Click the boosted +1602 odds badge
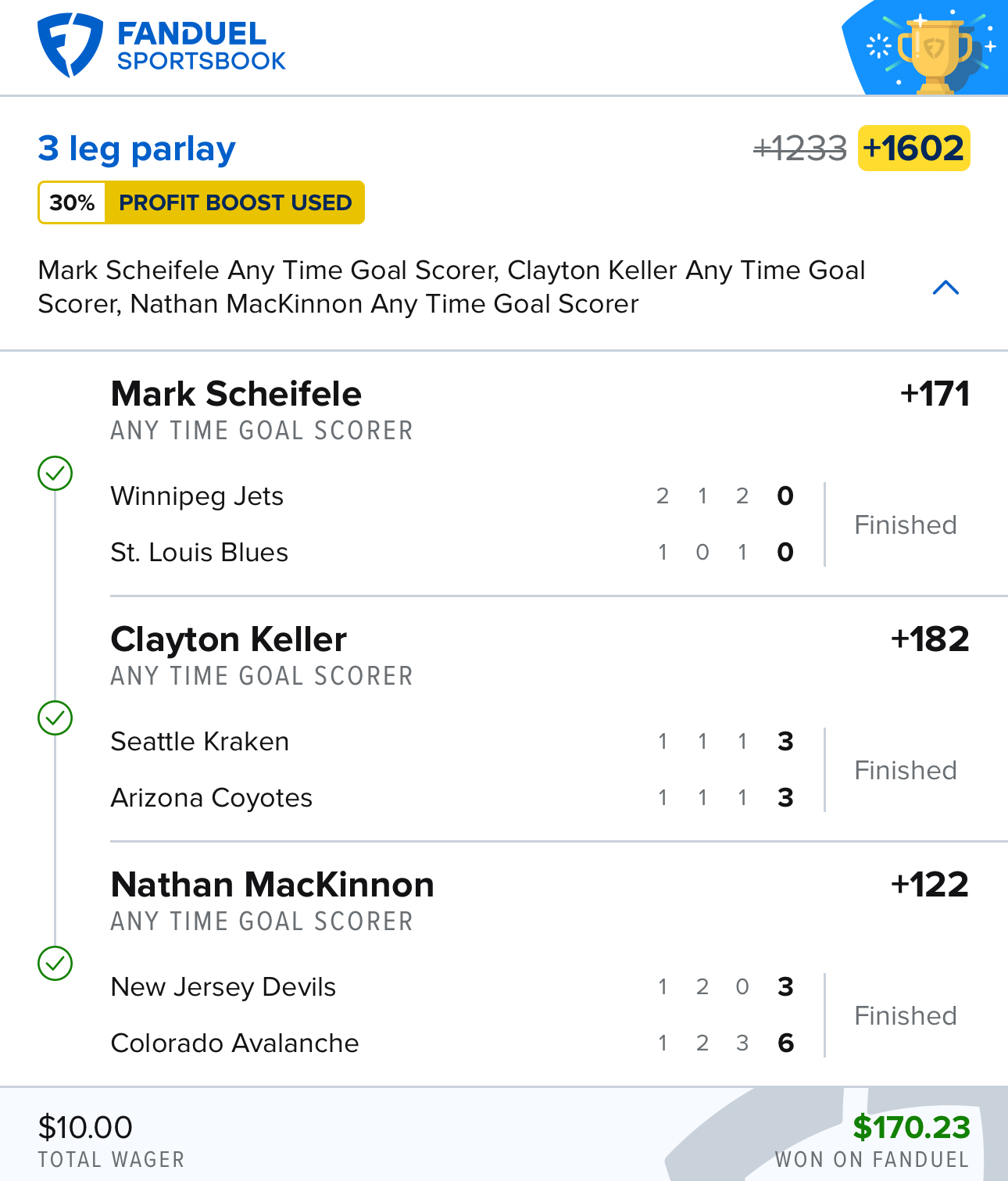Screen dimensions: 1008x1181 [914, 148]
